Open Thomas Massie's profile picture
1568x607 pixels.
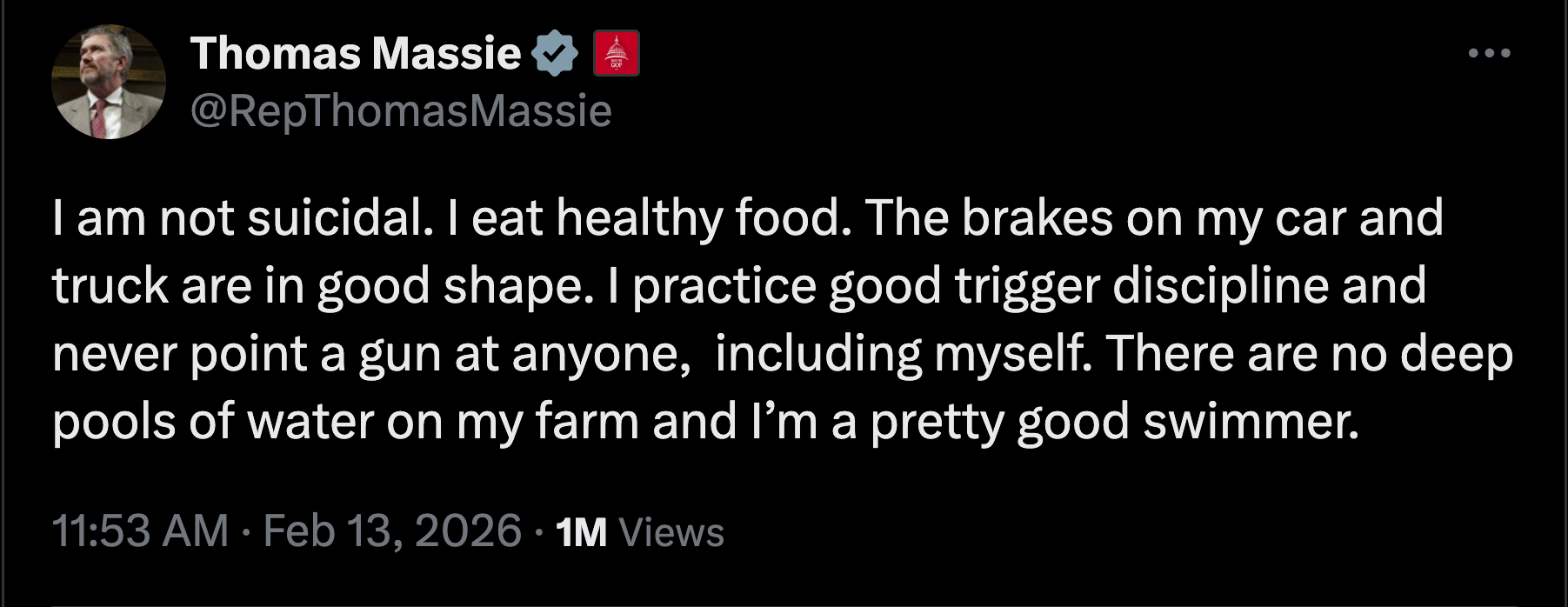point(109,82)
